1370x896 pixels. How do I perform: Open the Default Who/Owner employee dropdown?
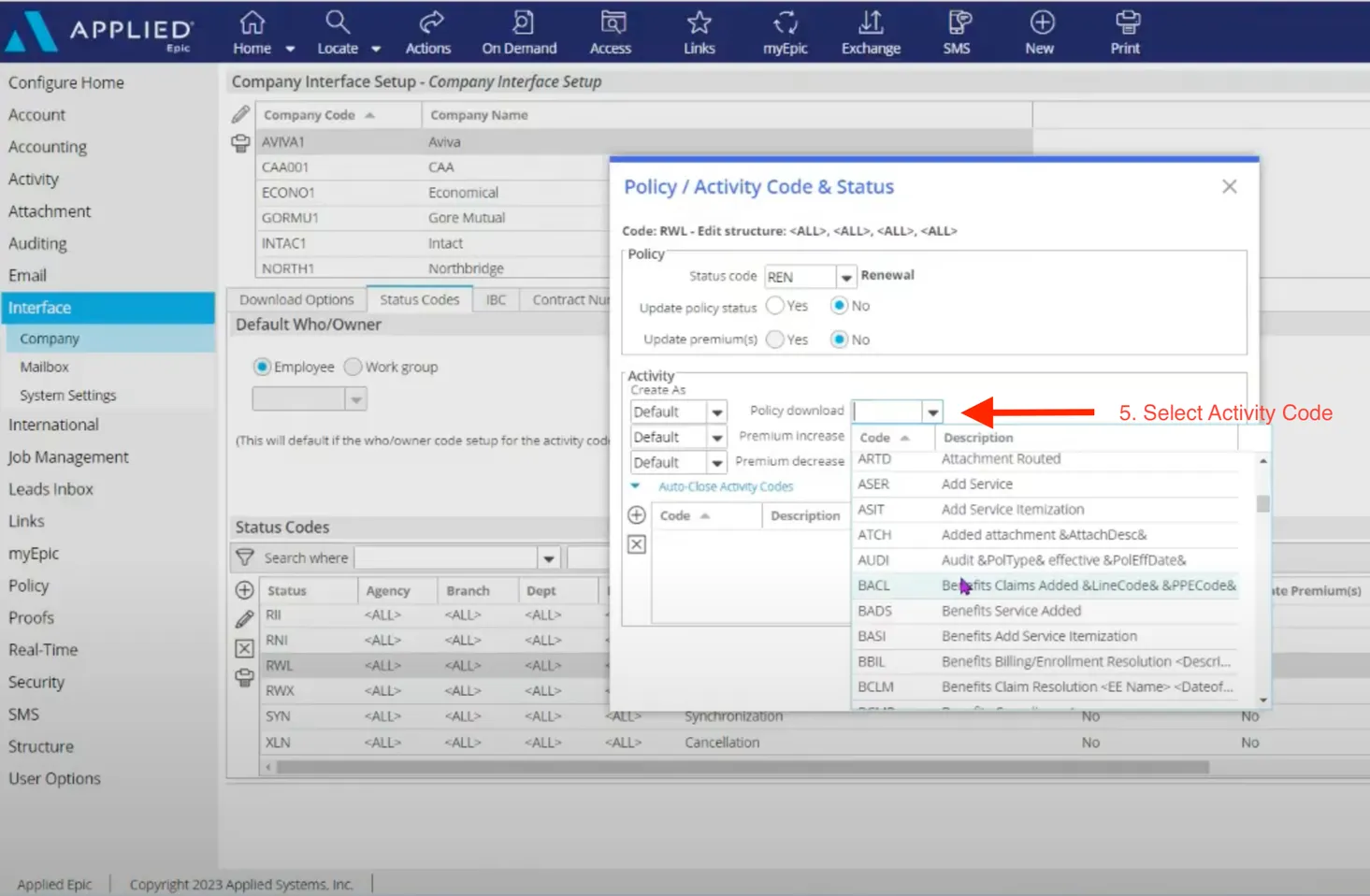[x=355, y=399]
